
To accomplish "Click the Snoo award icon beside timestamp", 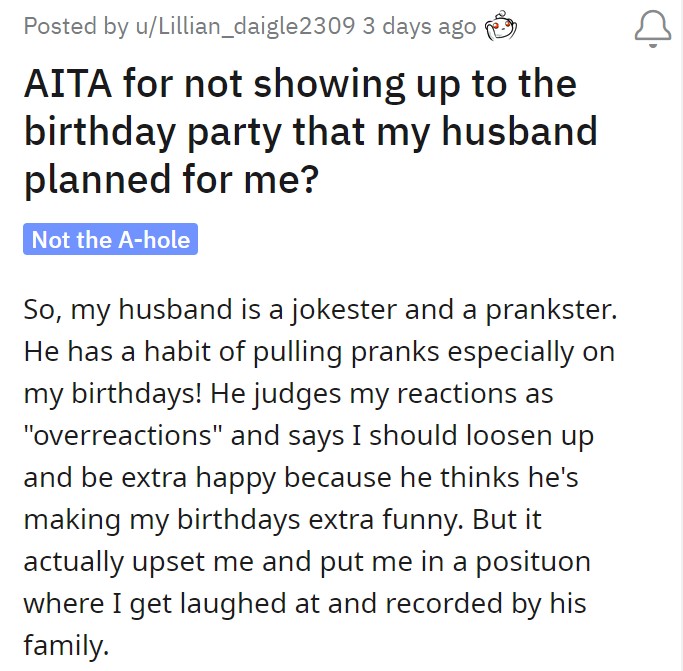I will [x=501, y=26].
